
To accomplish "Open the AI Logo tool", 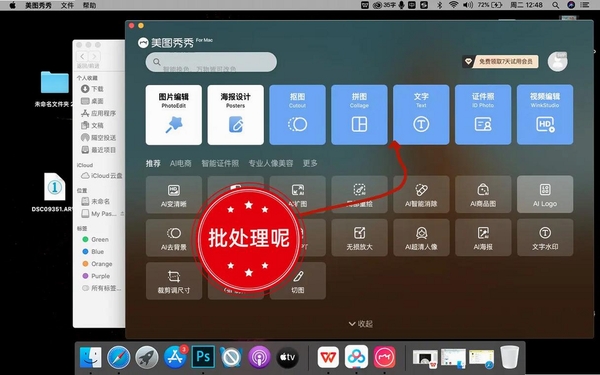I will click(545, 195).
